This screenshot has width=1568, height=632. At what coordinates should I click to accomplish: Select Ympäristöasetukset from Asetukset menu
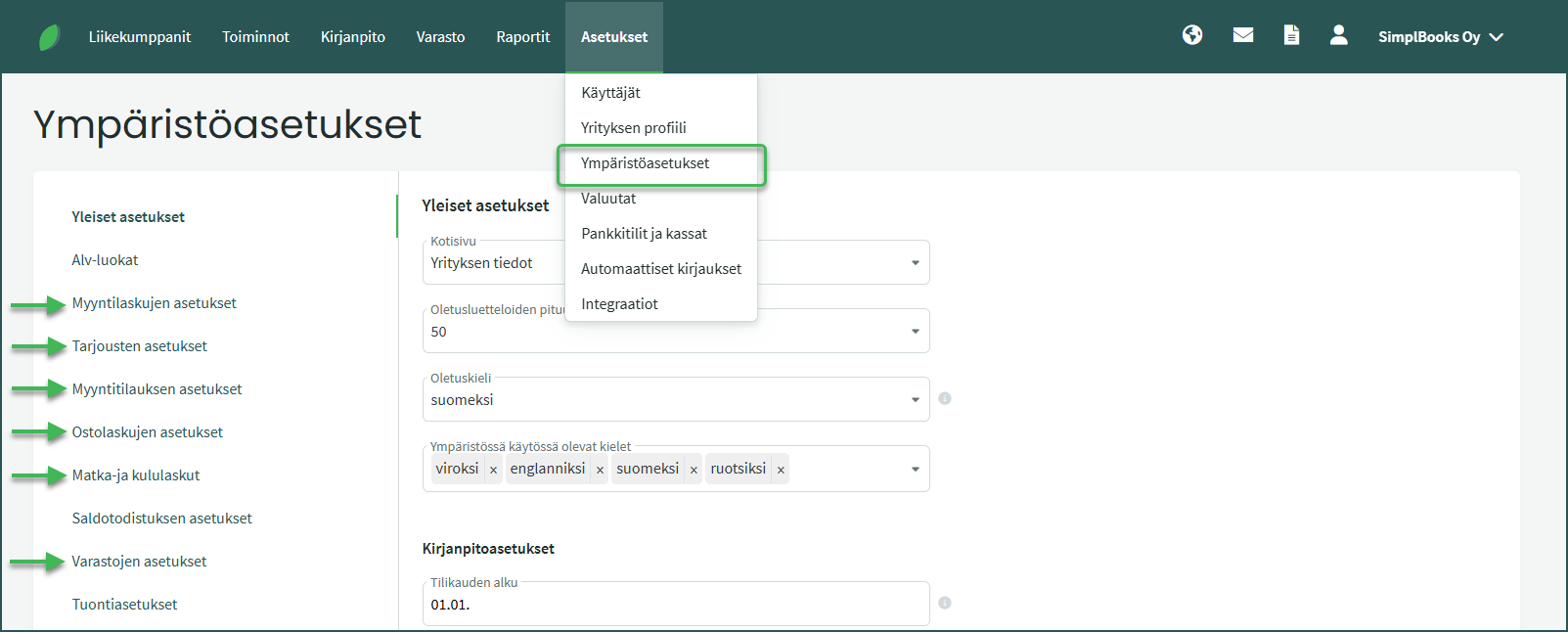646,163
